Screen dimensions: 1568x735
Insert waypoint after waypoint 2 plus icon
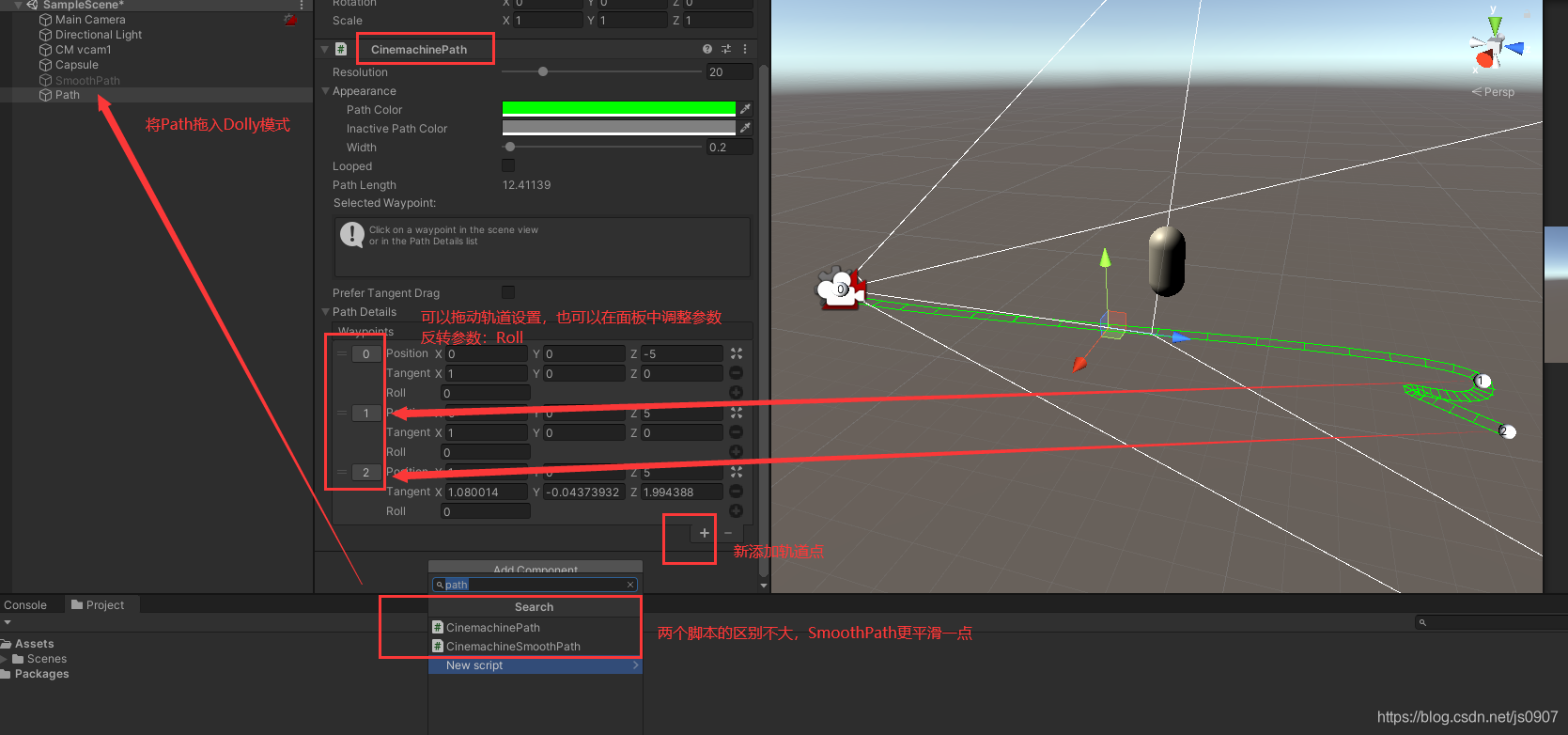737,511
